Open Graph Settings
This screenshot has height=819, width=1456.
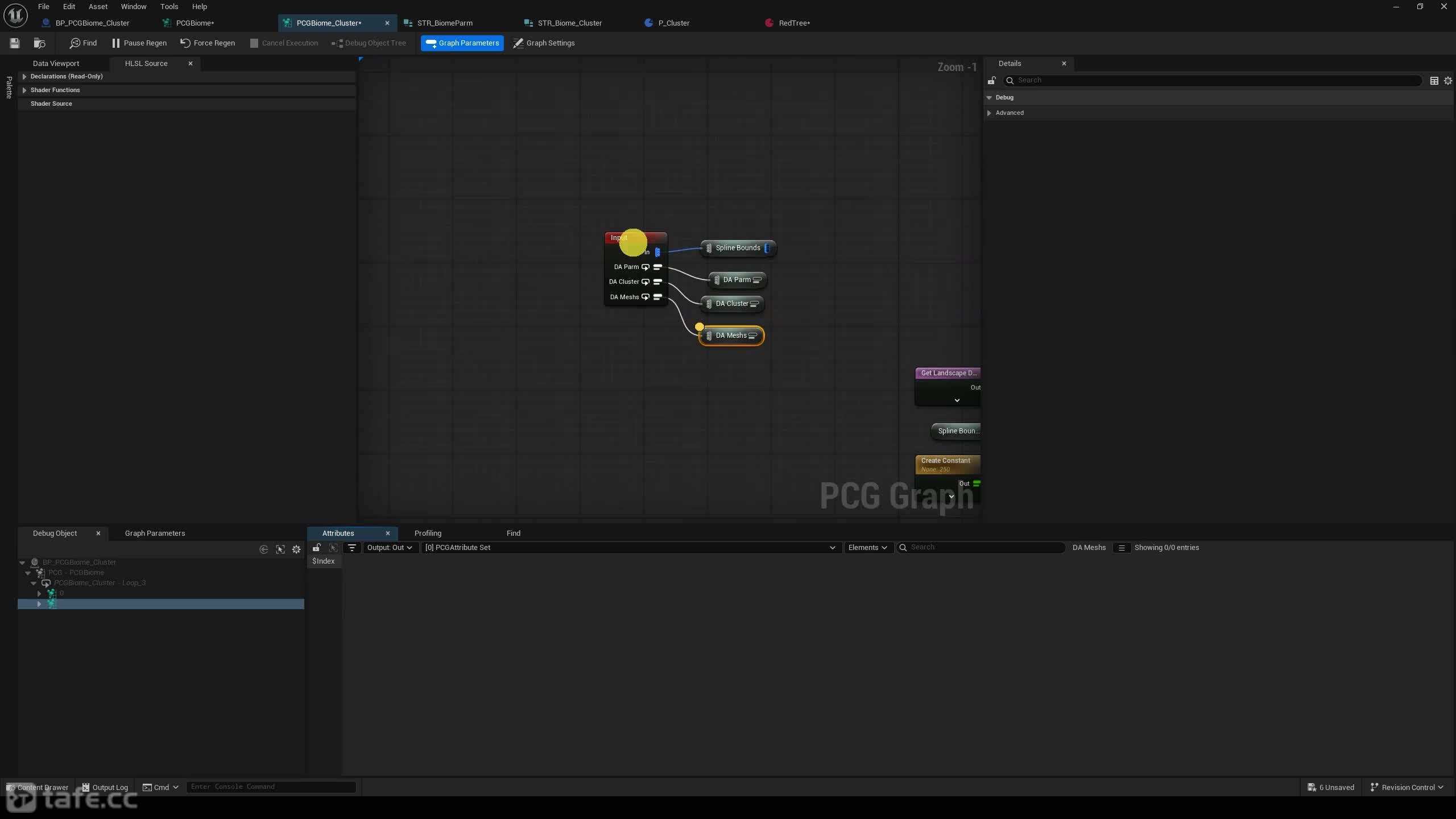(544, 43)
